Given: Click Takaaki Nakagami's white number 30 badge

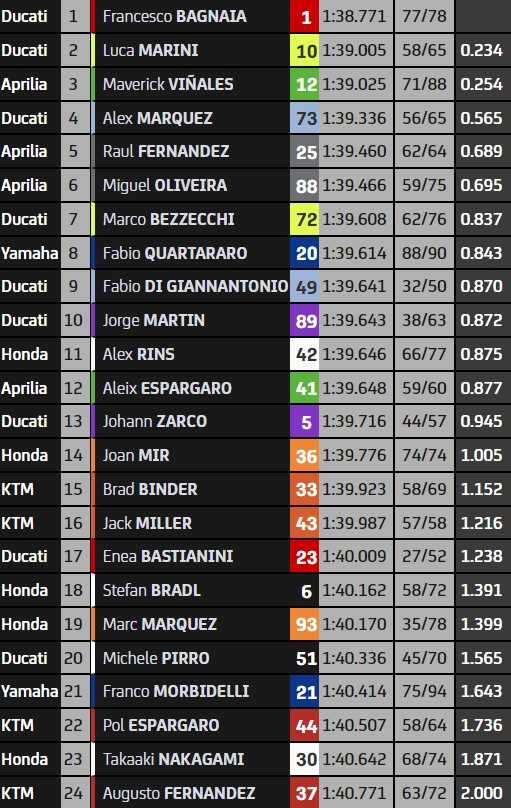Looking at the screenshot, I should [304, 759].
